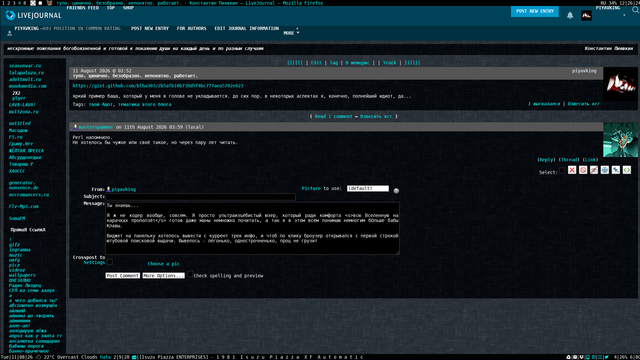640x360 pixels.
Task: Click the blue POST NEW ENTRY button
Action: [535, 11]
